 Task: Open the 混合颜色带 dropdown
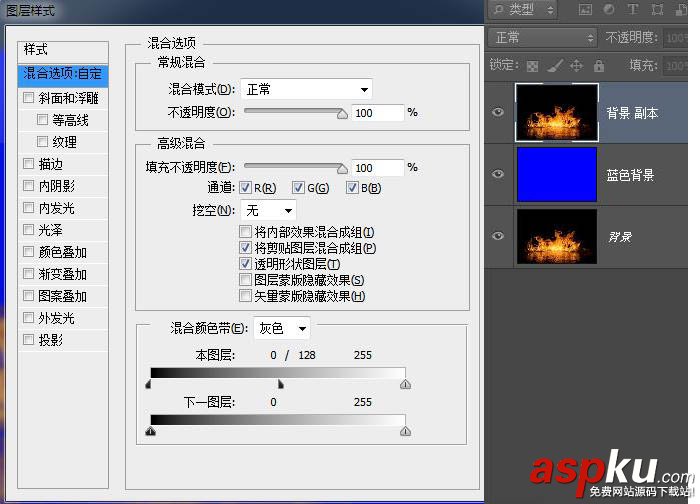coord(282,329)
